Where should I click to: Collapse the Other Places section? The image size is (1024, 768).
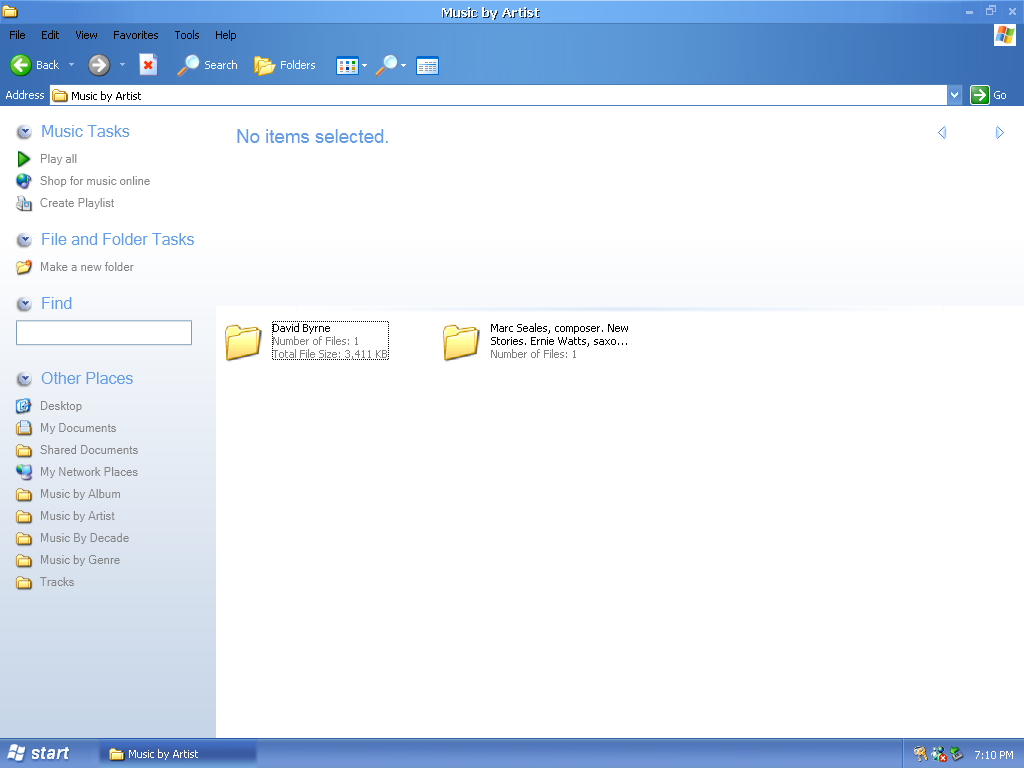[24, 379]
